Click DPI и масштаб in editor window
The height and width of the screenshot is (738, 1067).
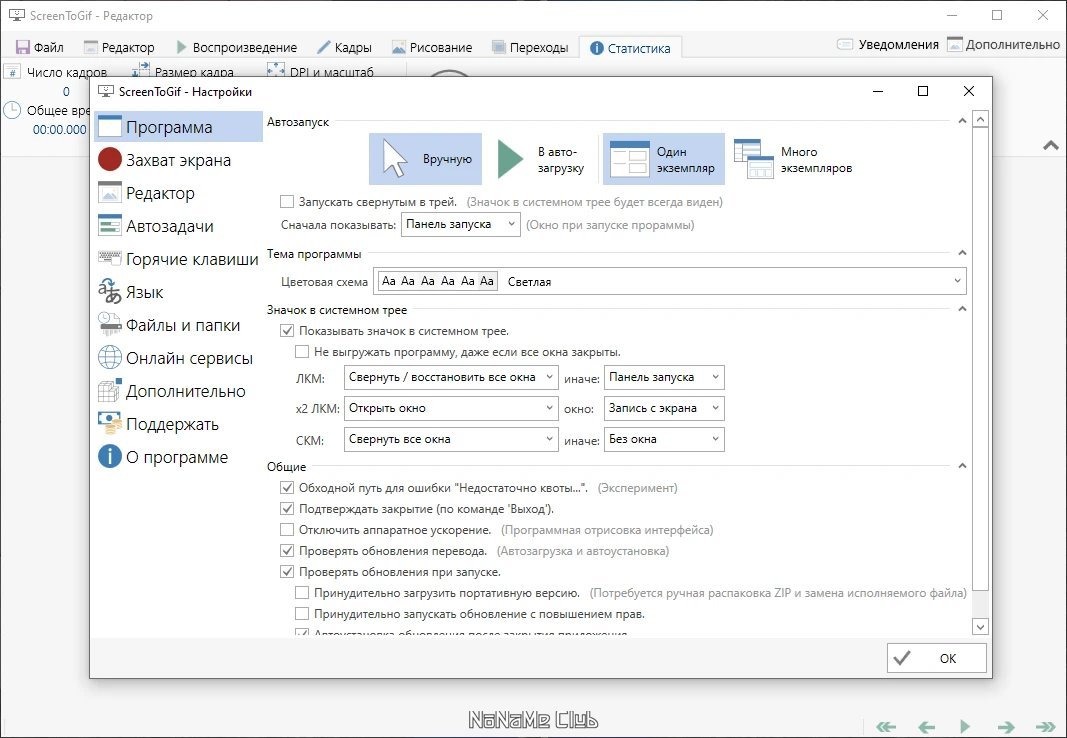coord(320,71)
